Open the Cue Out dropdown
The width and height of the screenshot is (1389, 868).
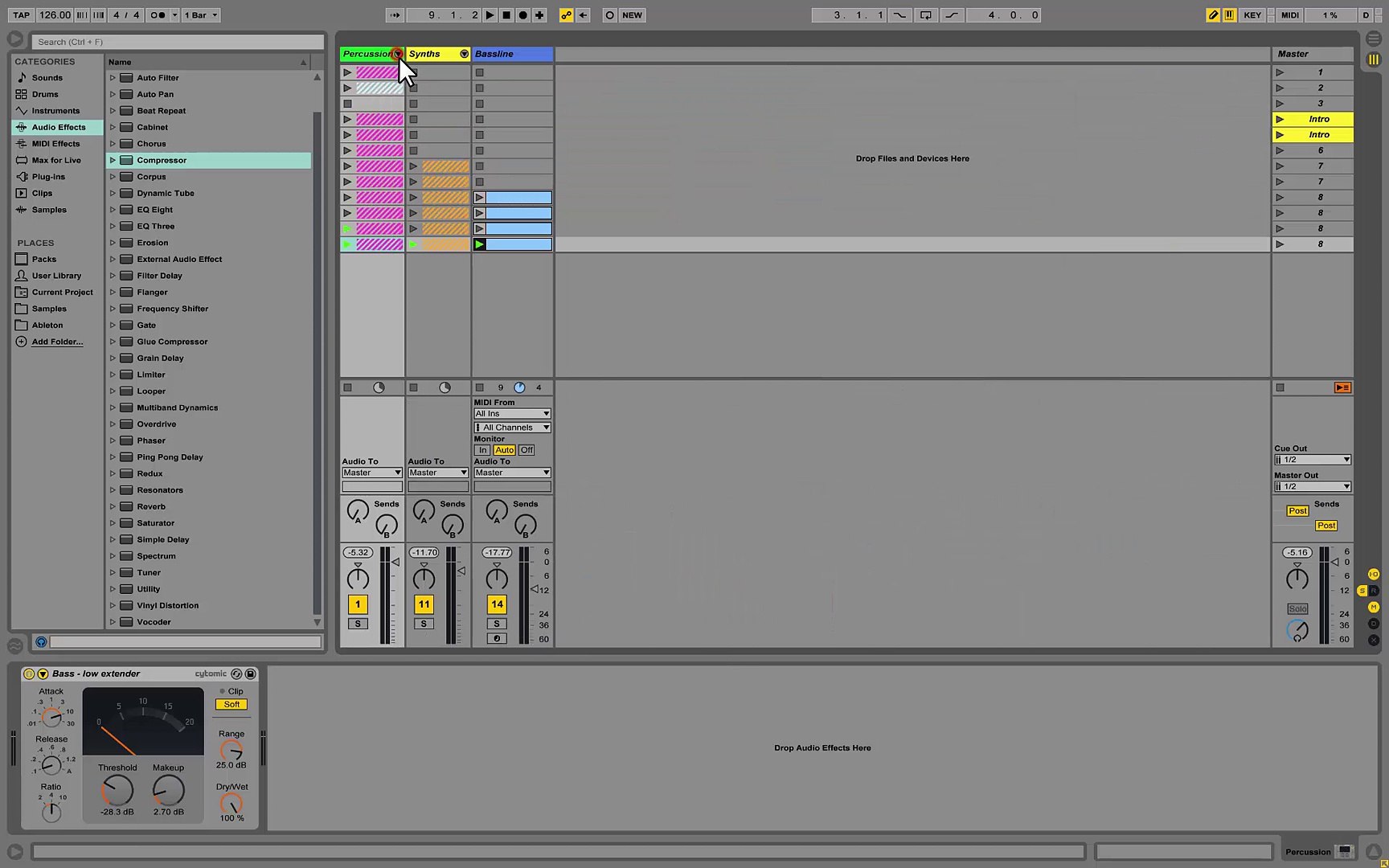tap(1312, 460)
